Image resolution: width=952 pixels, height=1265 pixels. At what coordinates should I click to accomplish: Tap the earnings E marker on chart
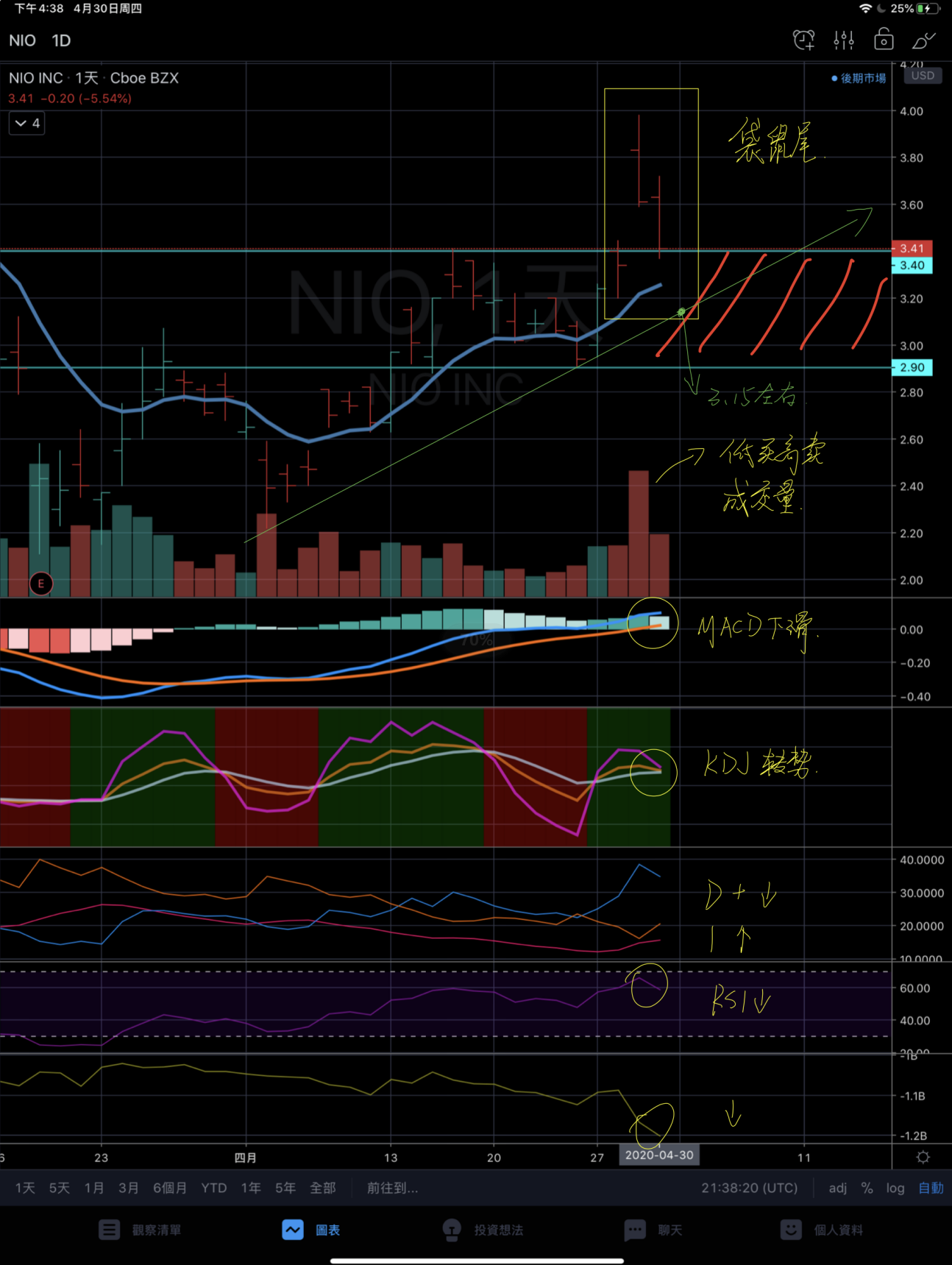pos(41,584)
